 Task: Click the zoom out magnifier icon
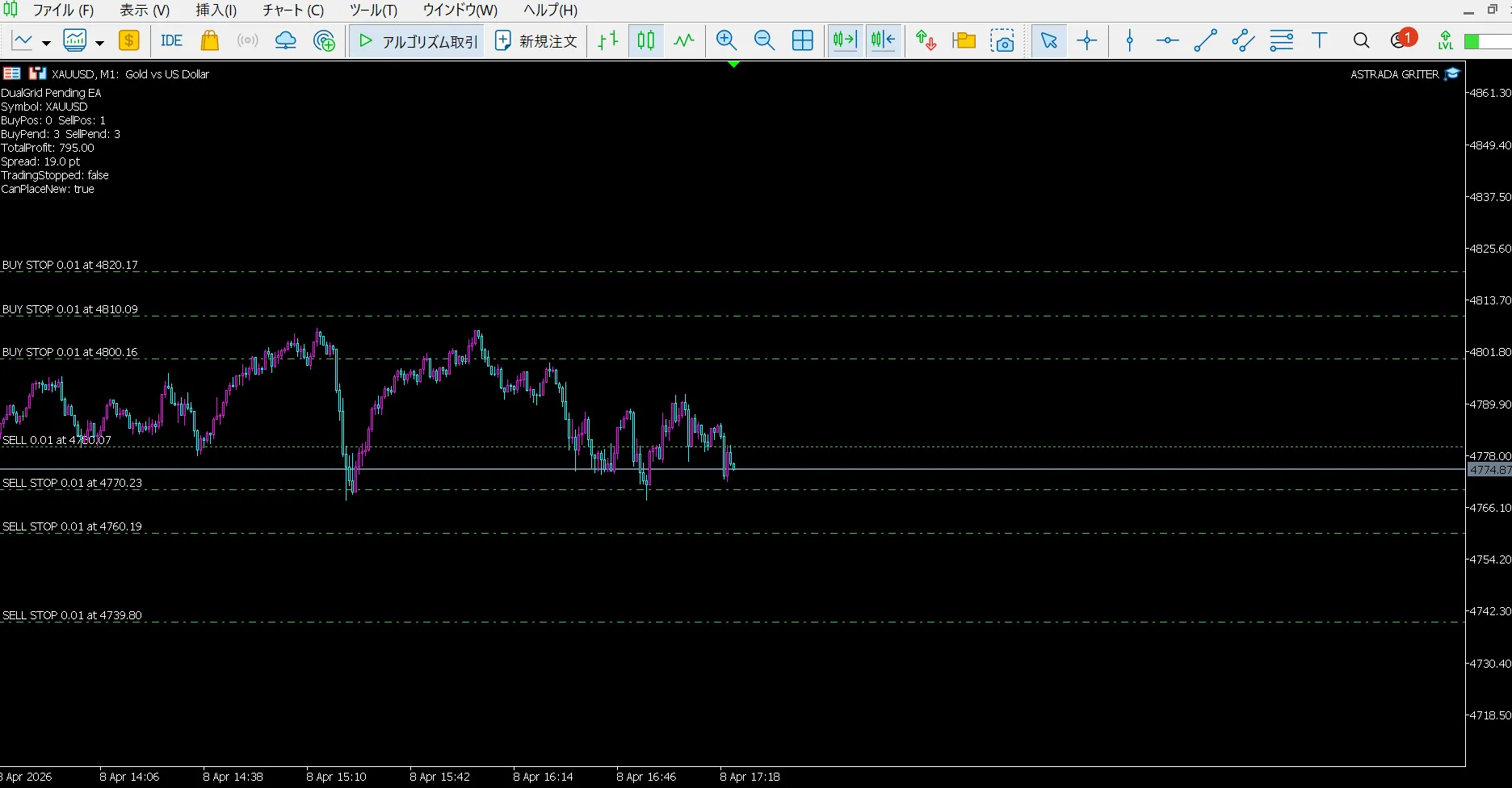click(x=764, y=40)
